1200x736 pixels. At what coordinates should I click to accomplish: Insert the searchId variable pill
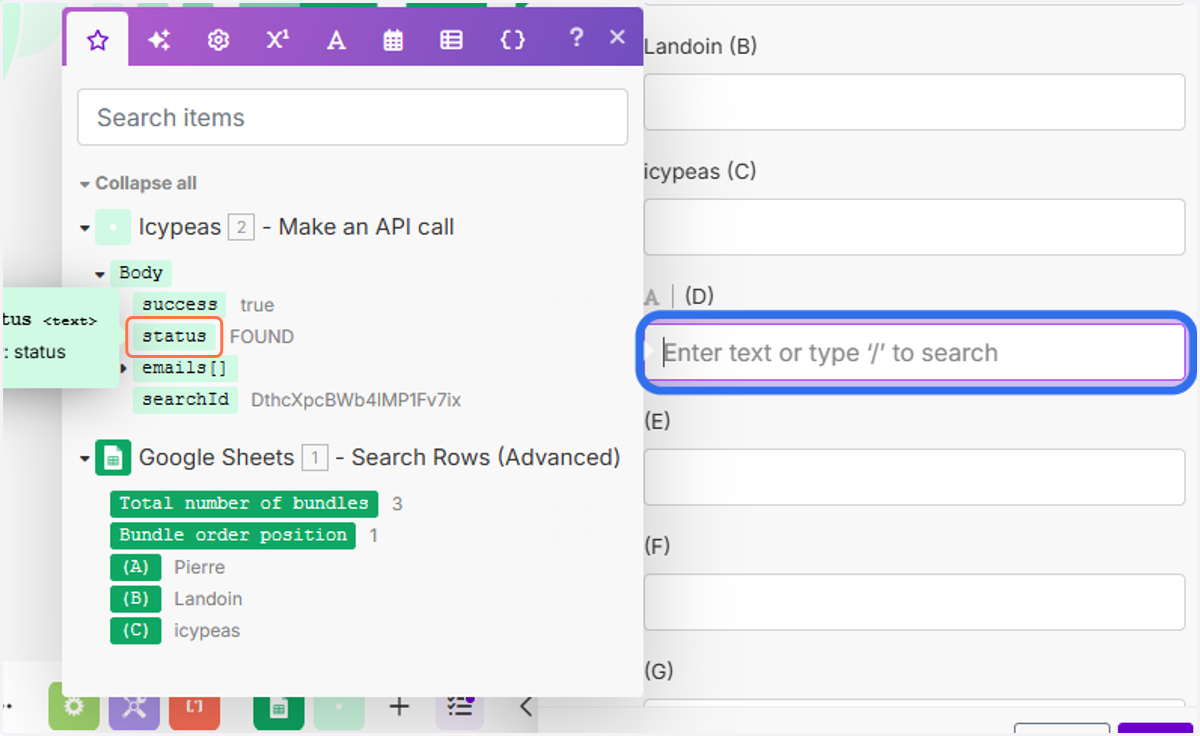point(185,400)
